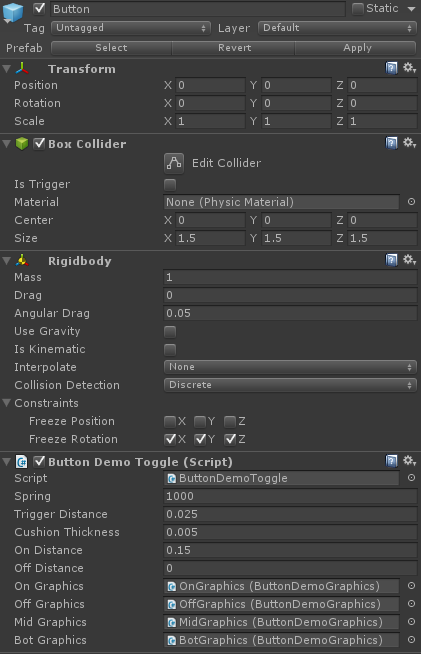Click the OnGraphics object reference field
This screenshot has height=654, width=421.
281,586
